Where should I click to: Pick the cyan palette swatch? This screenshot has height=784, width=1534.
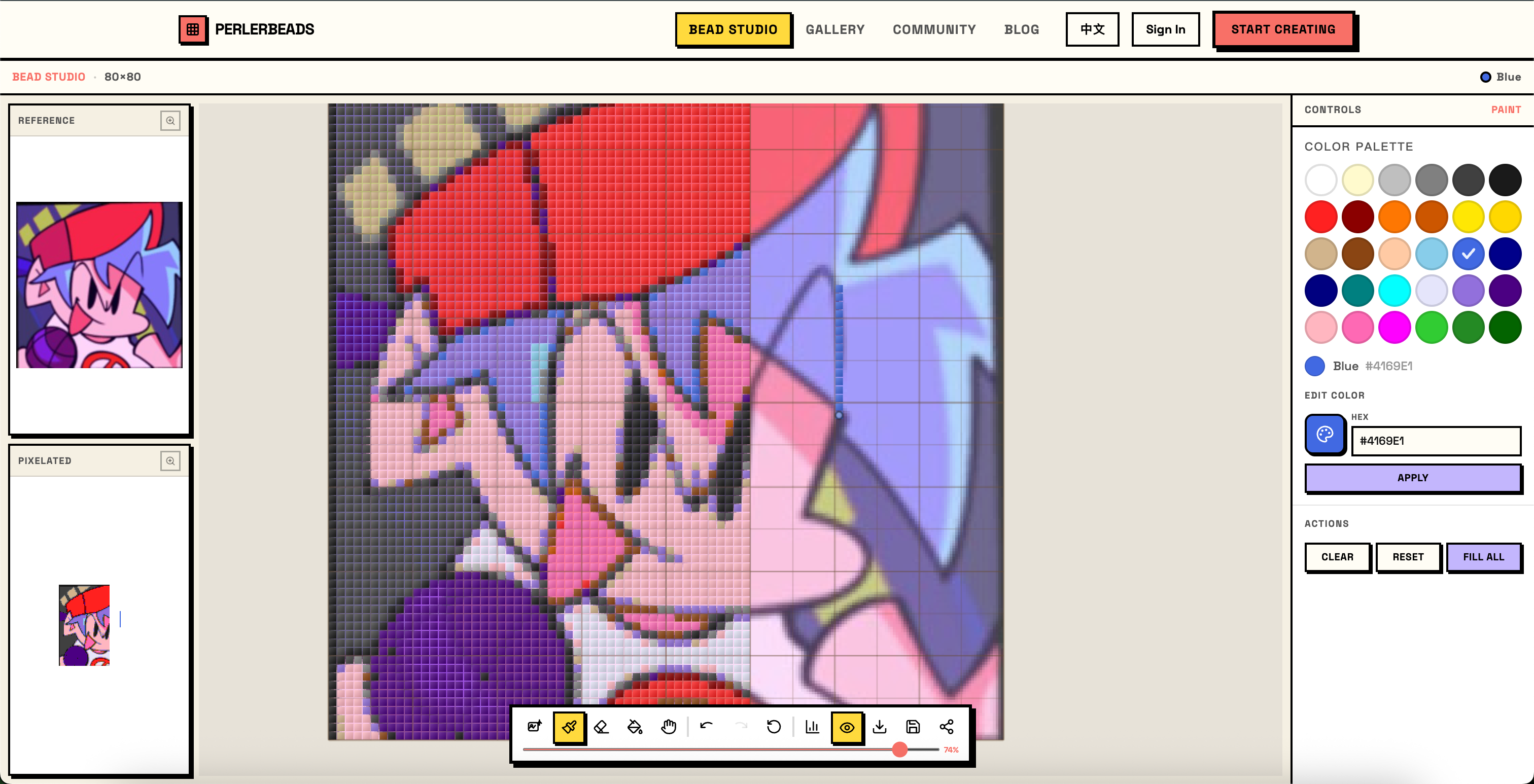(x=1394, y=291)
